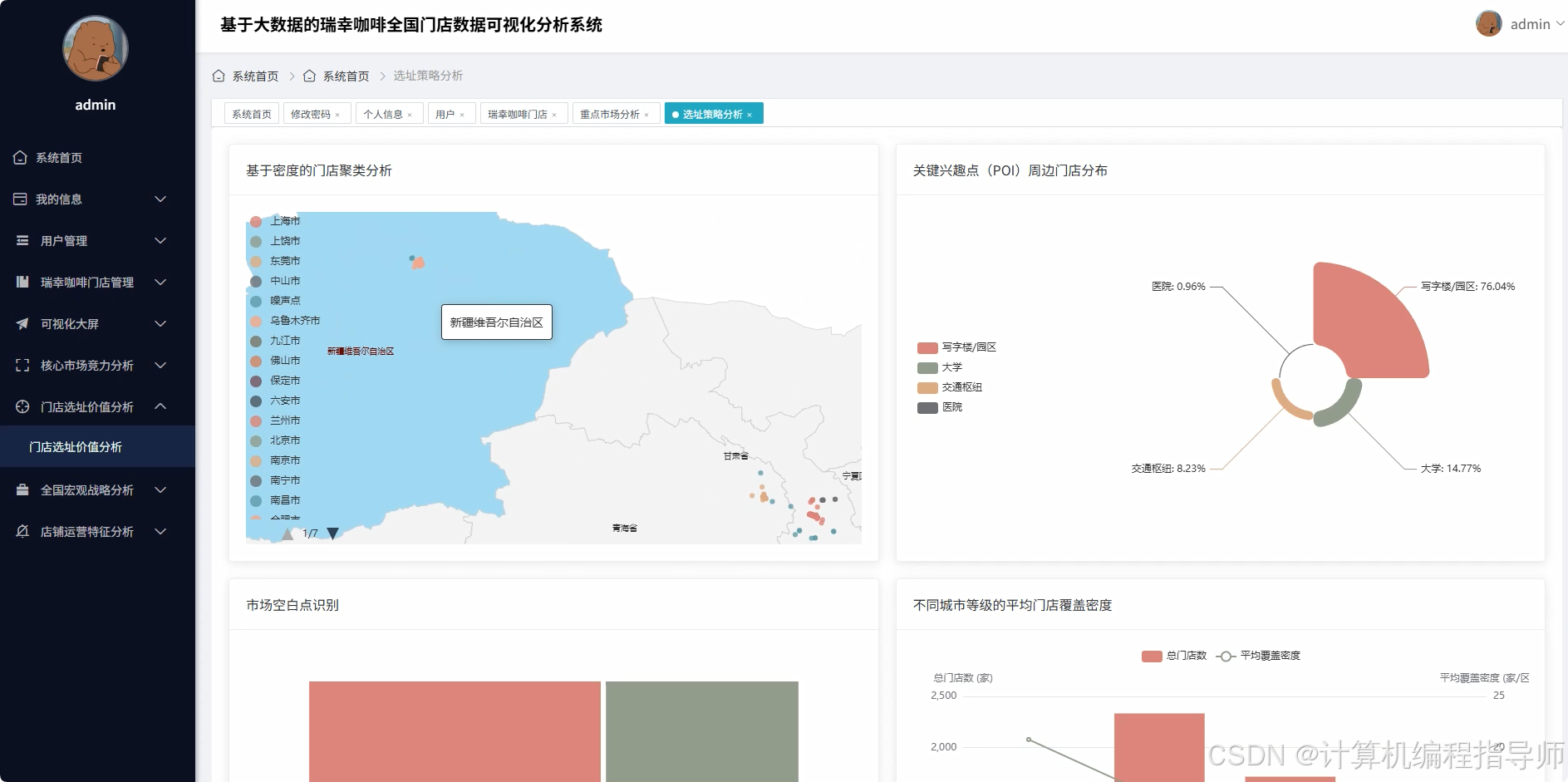
Task: Toggle 总门店数 series in the density chart legend
Action: tap(1174, 656)
